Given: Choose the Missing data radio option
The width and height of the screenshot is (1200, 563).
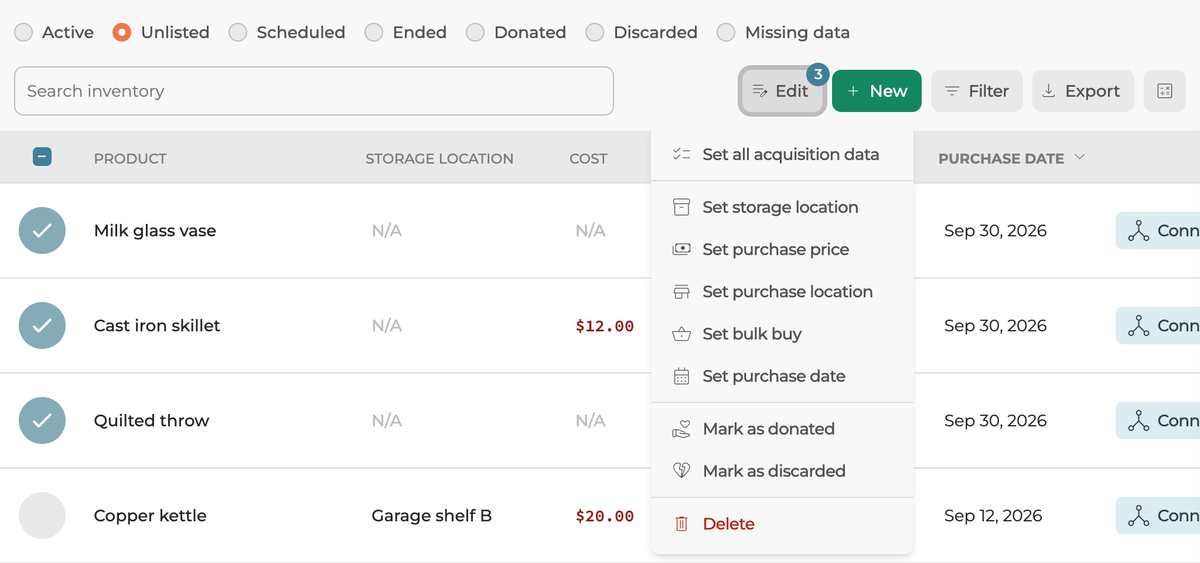Looking at the screenshot, I should click(727, 32).
